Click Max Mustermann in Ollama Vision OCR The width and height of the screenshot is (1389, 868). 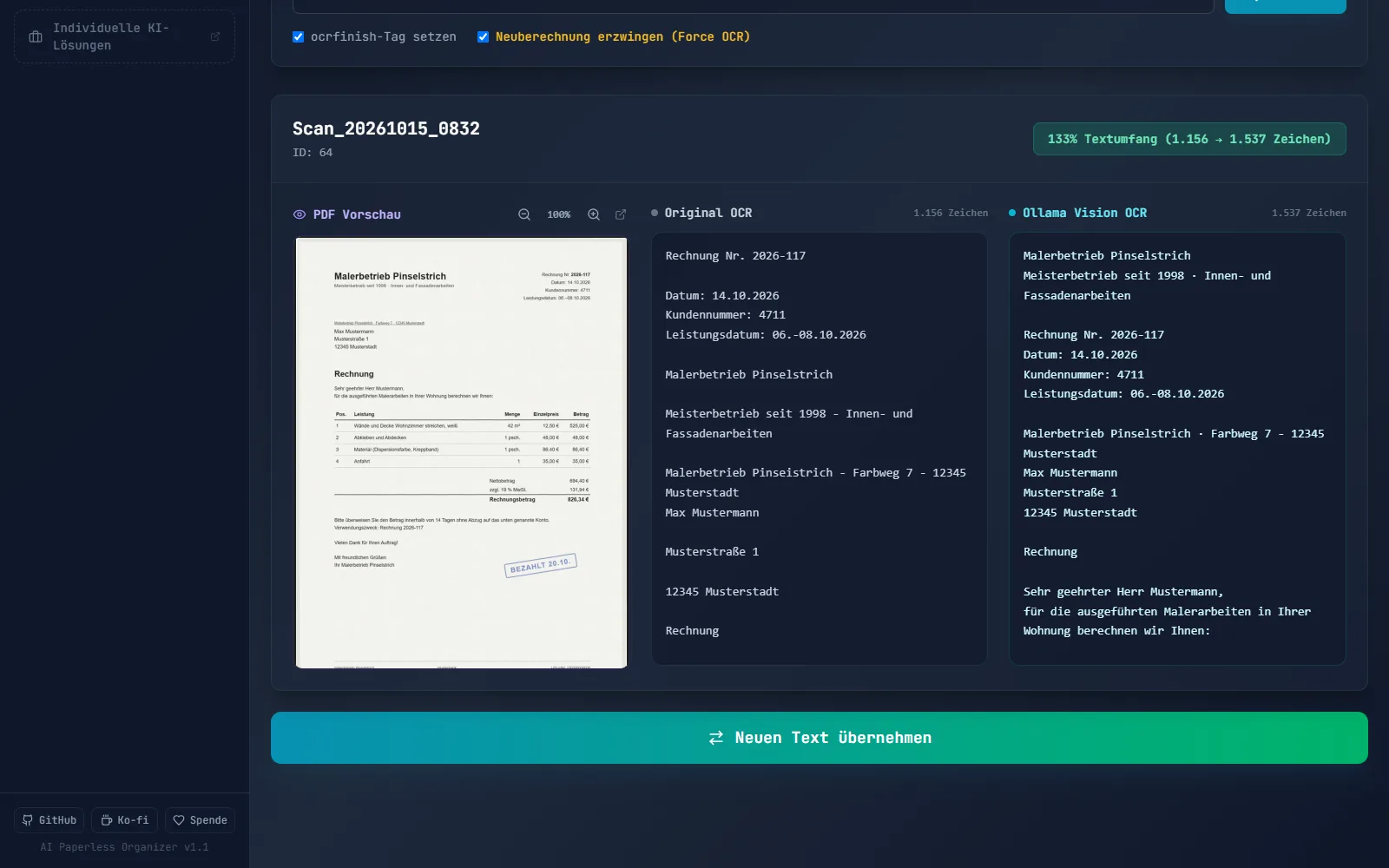1070,473
